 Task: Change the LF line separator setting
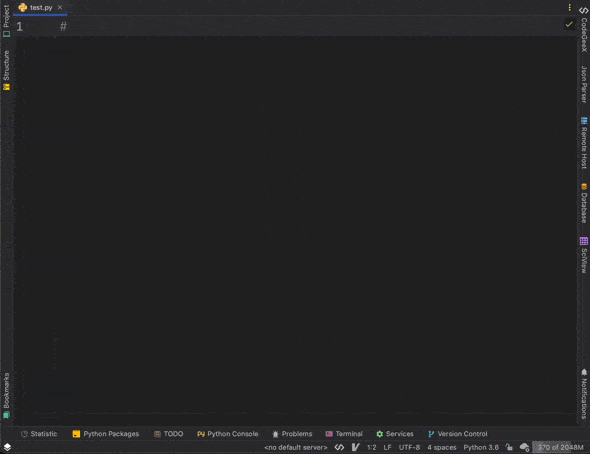[x=387, y=447]
